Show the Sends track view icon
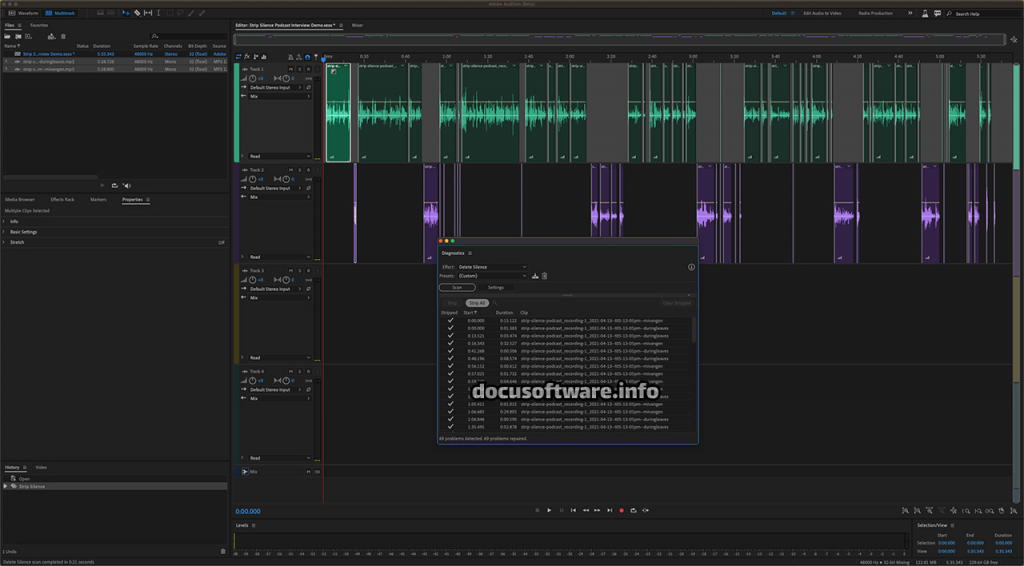1024x566 pixels. pyautogui.click(x=255, y=57)
